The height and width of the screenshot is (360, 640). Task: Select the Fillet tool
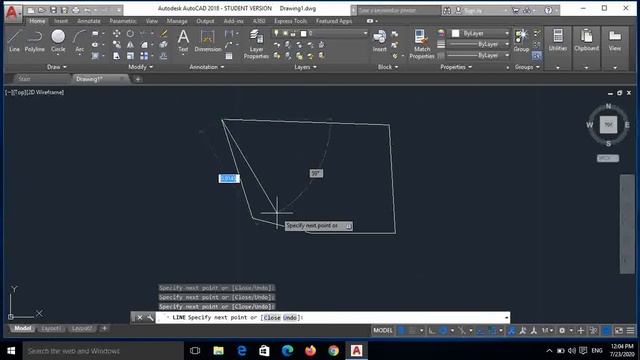click(x=144, y=44)
